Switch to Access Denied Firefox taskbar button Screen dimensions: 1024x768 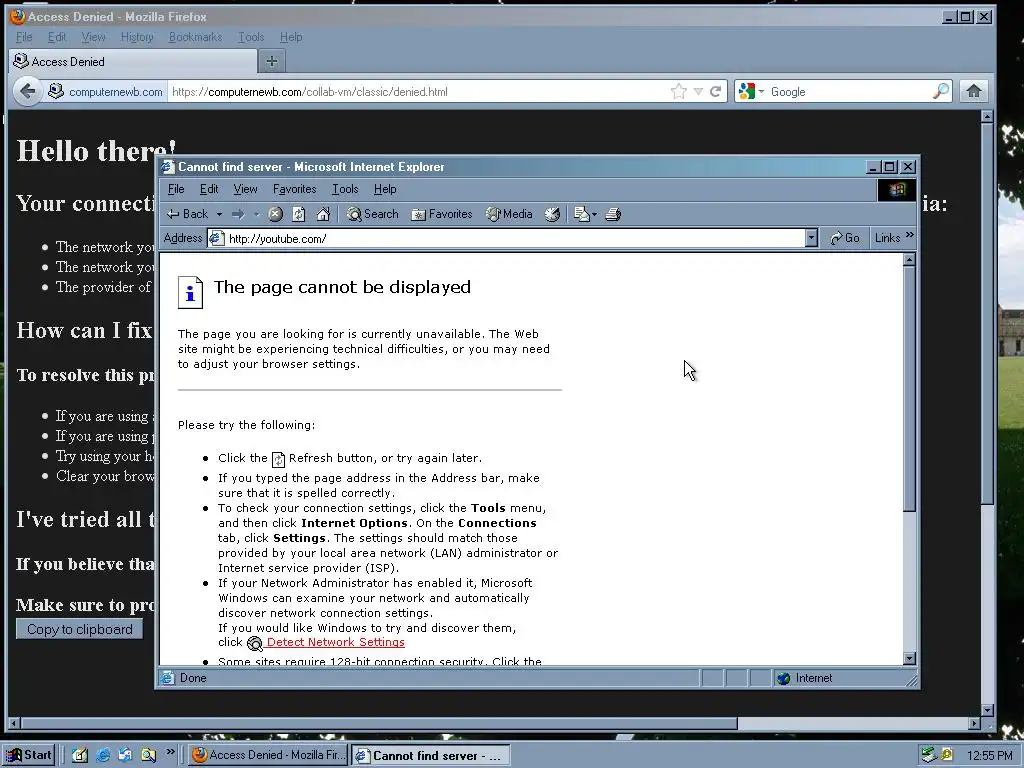[x=268, y=756]
